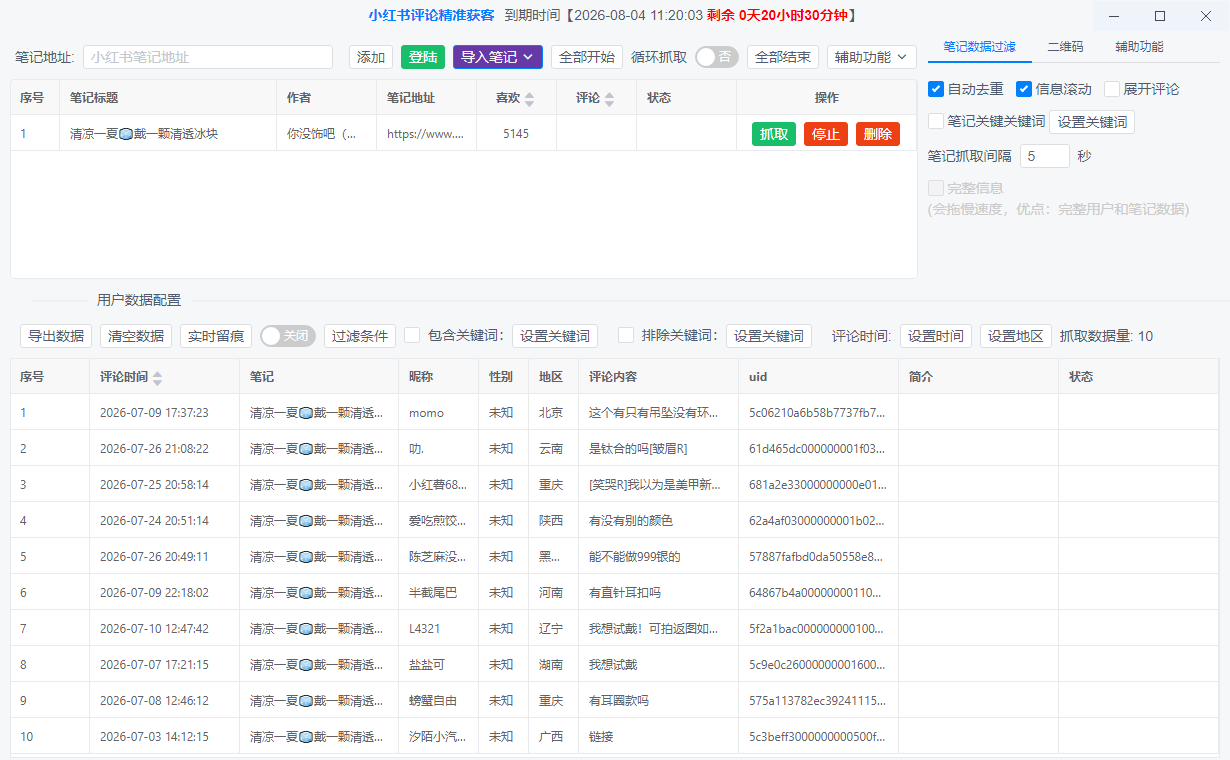Click the note's https://www... address cell

point(427,133)
